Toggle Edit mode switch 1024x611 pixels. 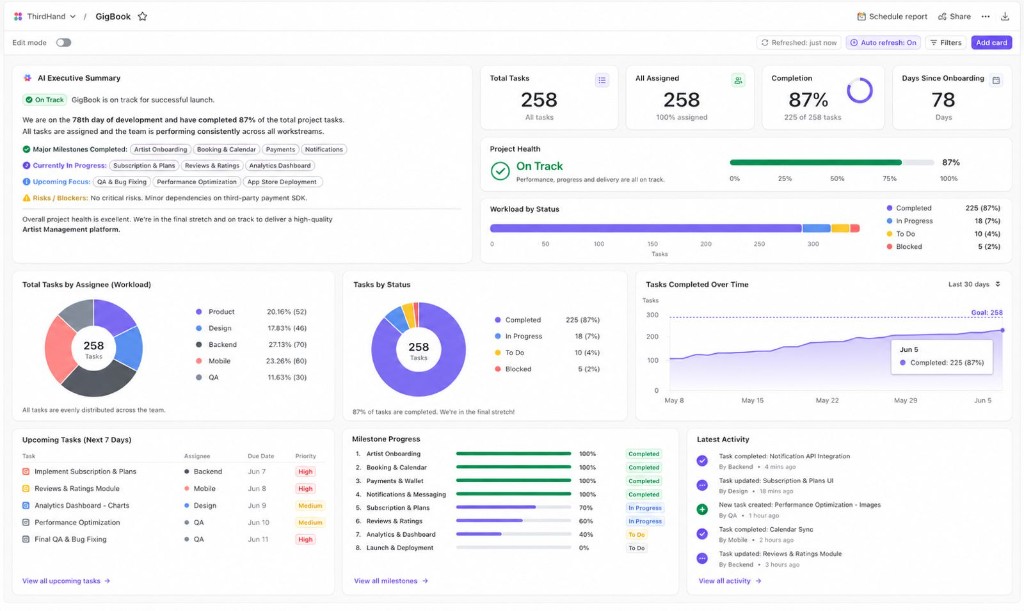coord(63,42)
